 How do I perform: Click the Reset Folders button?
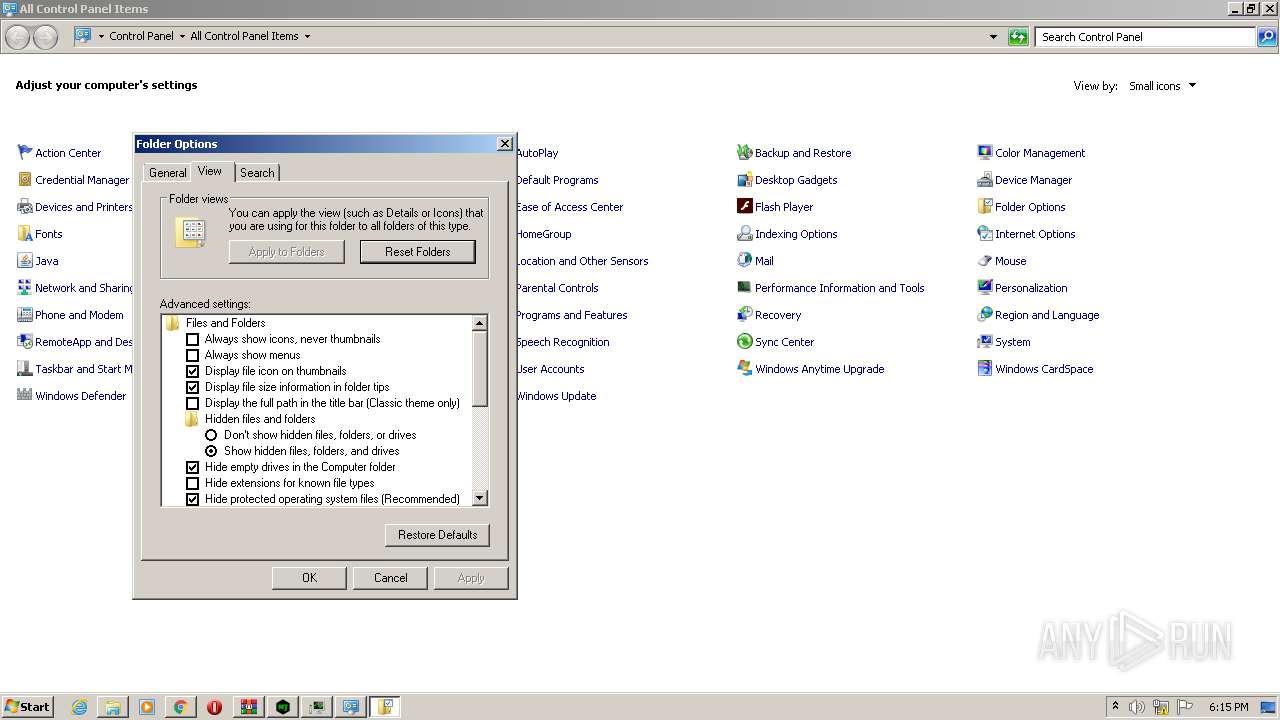tap(417, 252)
